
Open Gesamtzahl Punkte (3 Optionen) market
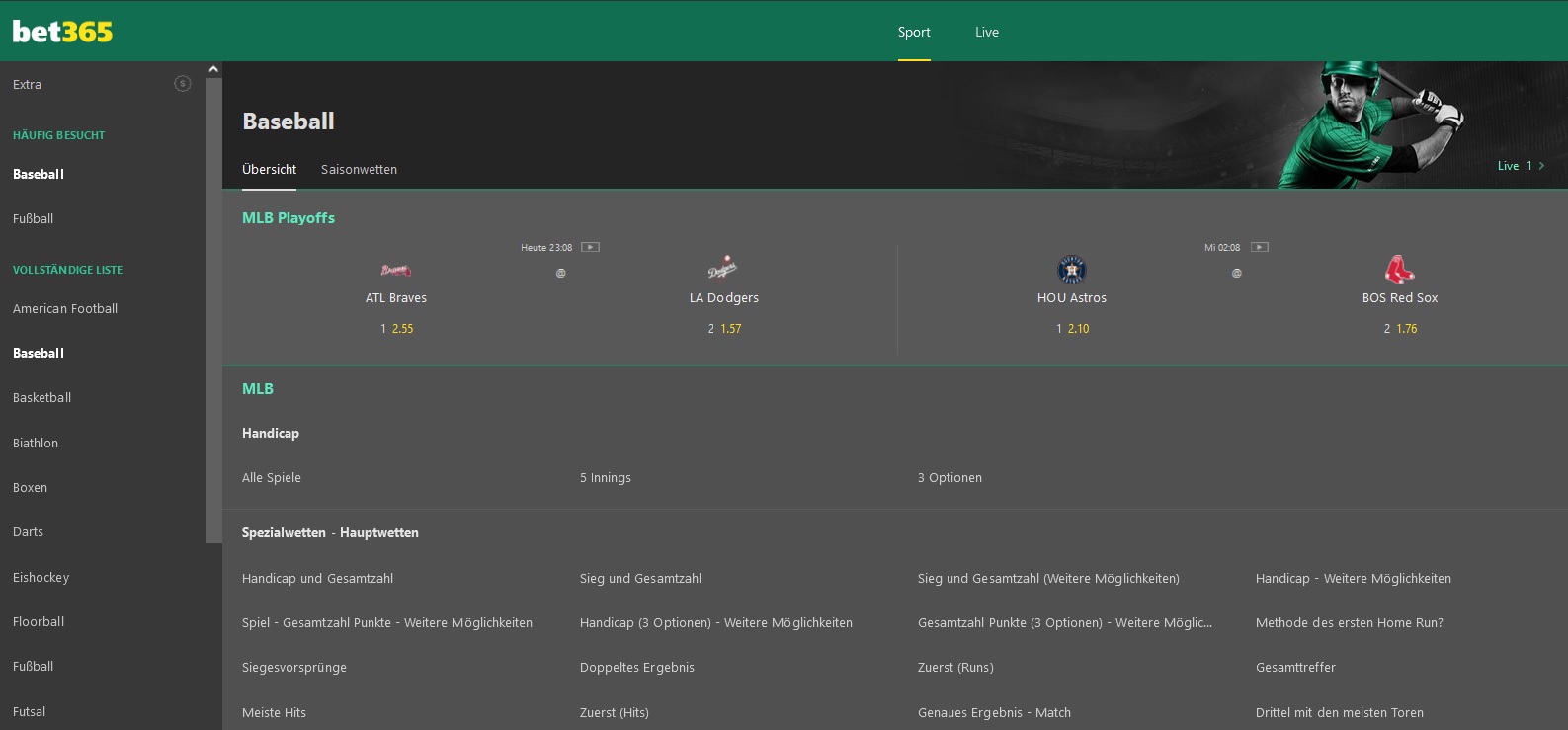[x=1065, y=623]
